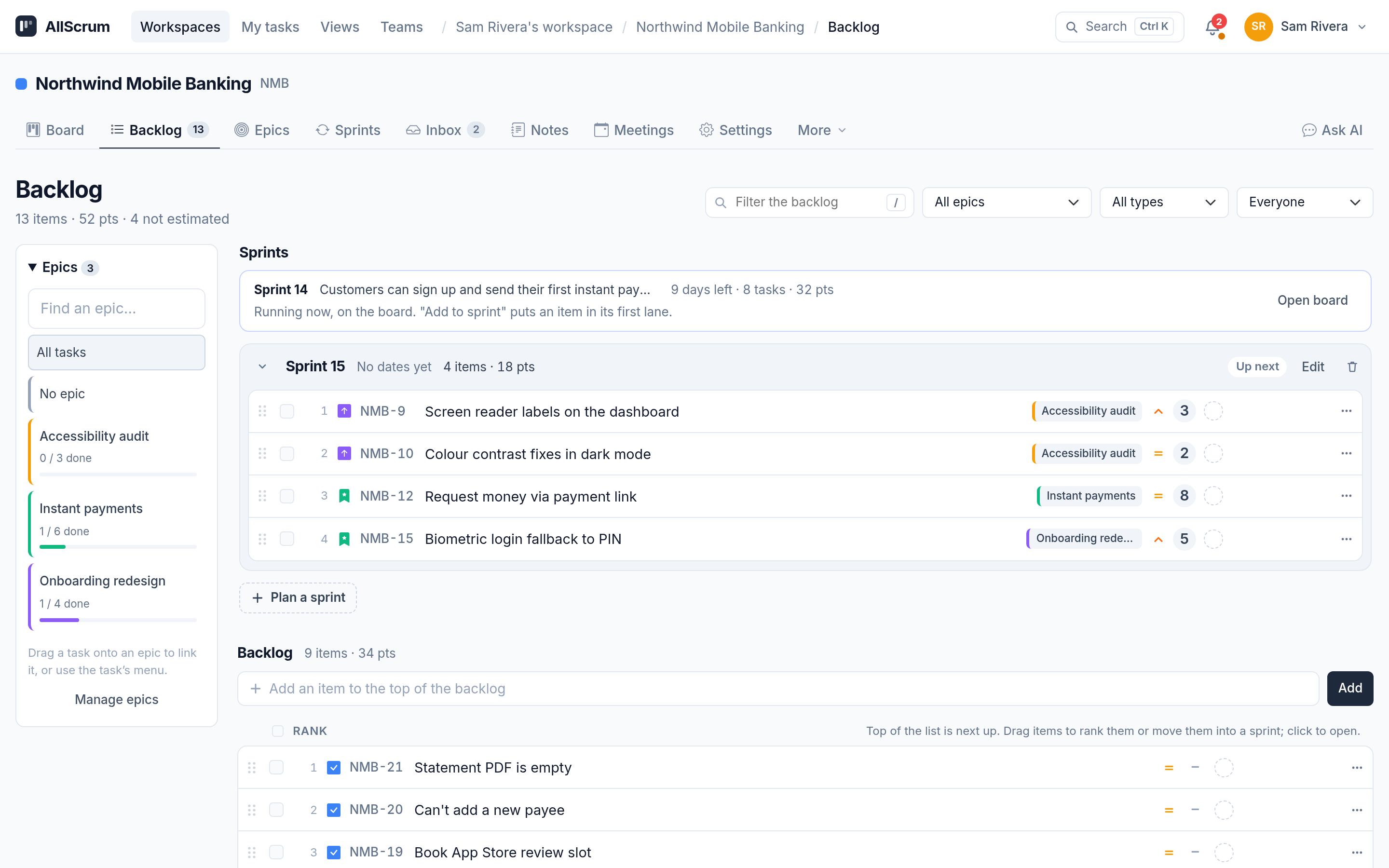Viewport: 1389px width, 868px height.
Task: Click Manage epics
Action: [117, 699]
